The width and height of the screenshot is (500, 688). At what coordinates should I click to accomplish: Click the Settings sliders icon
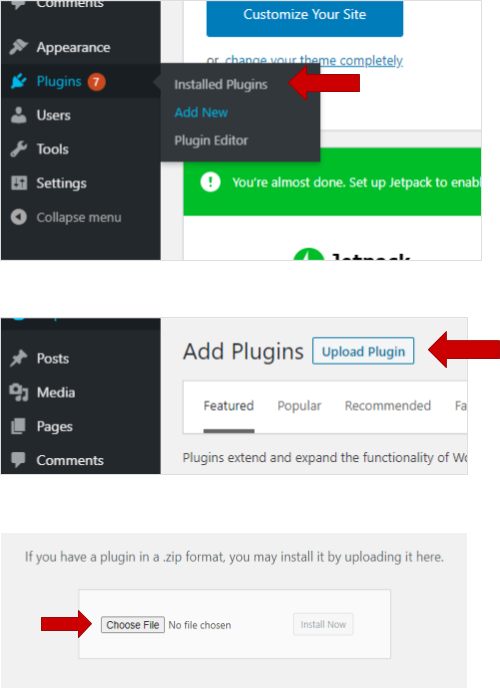[x=19, y=183]
